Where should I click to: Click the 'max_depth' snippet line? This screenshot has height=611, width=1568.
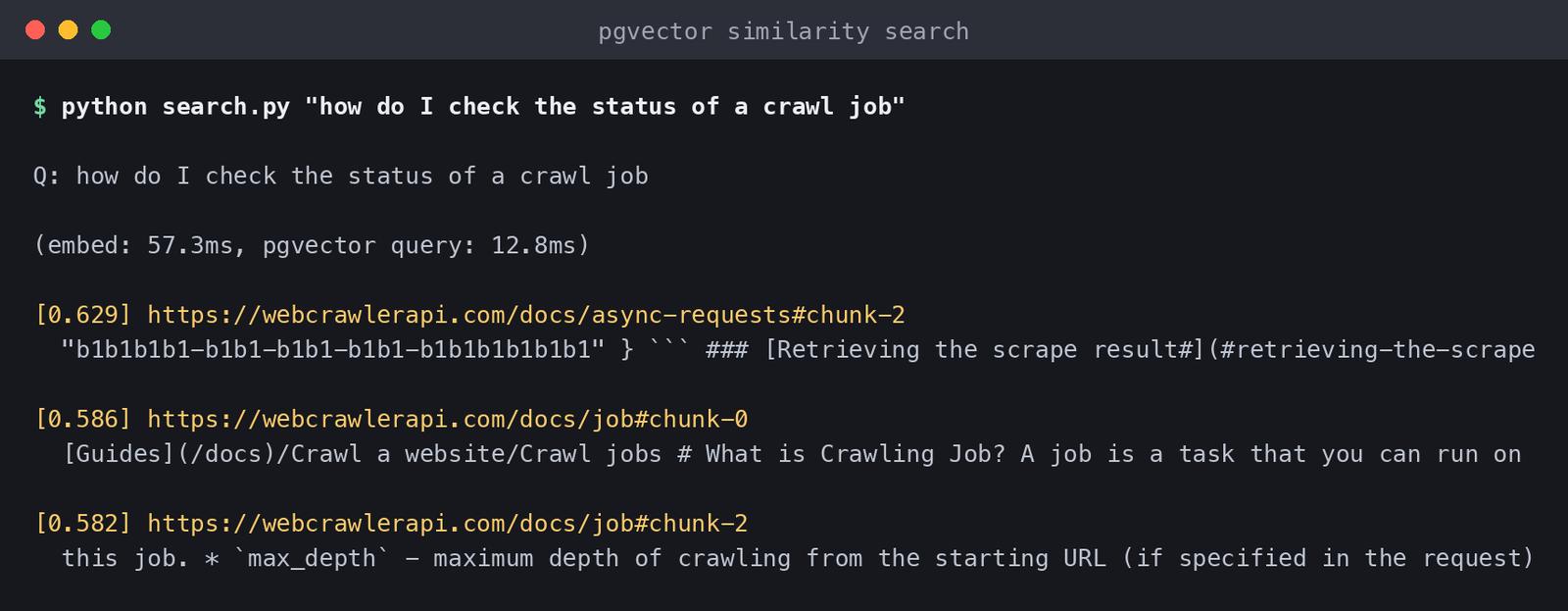coord(798,559)
